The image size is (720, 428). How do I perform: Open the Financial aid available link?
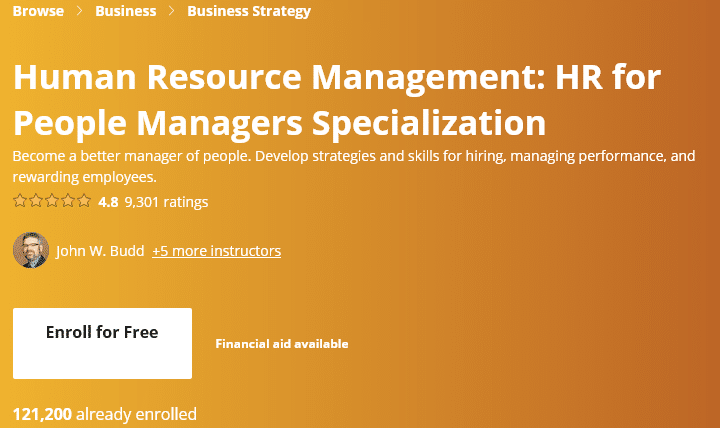tap(282, 344)
